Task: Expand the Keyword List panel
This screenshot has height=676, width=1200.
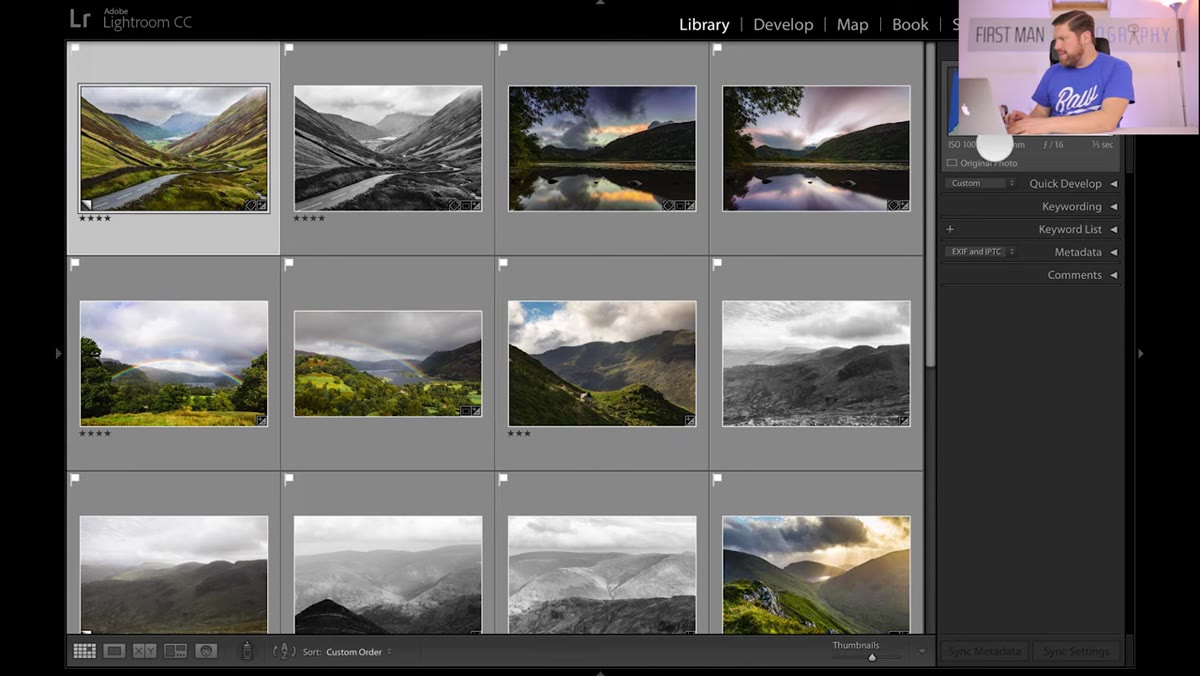Action: pos(1113,229)
